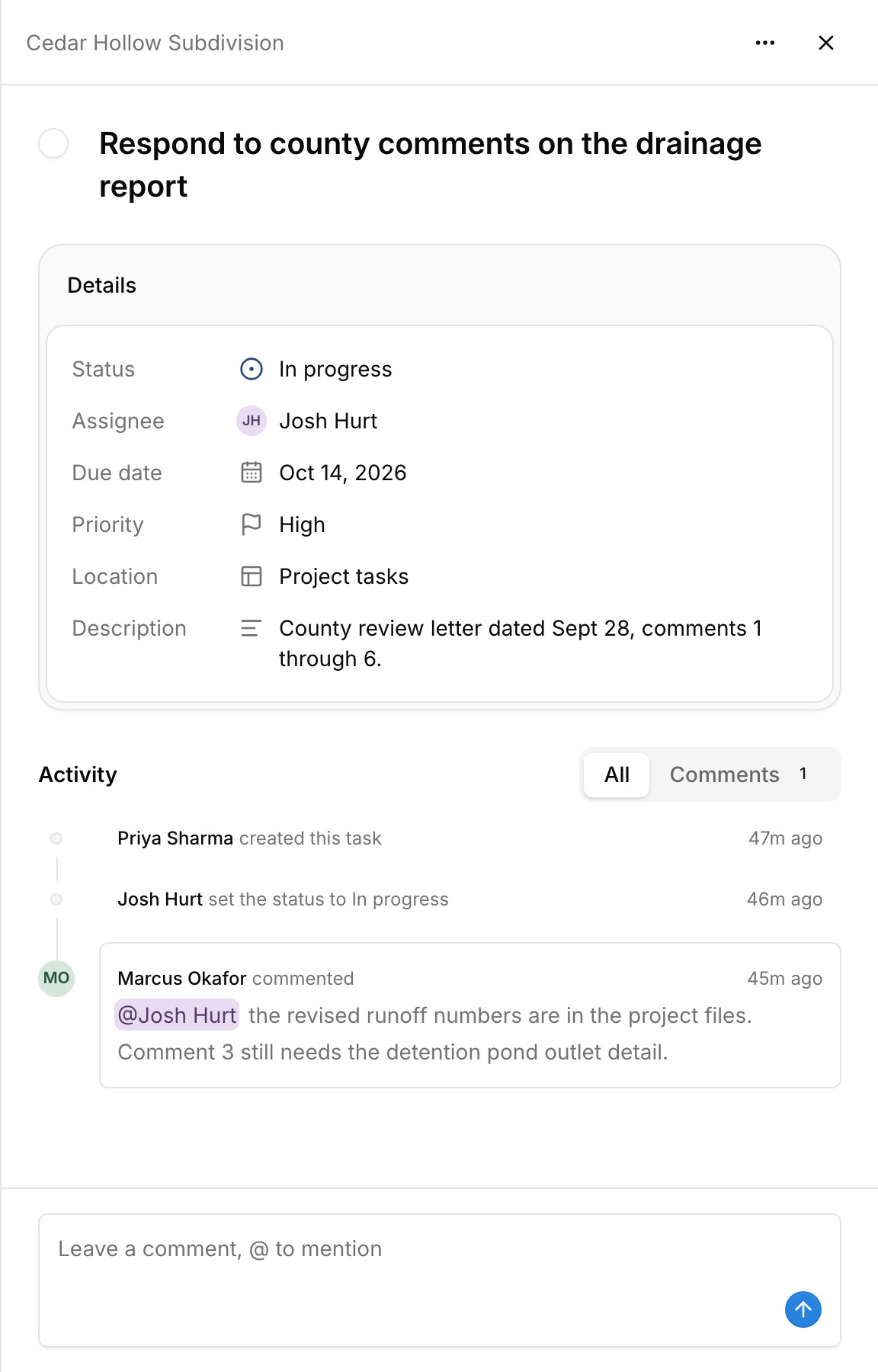Image resolution: width=878 pixels, height=1372 pixels.
Task: Change the status value In progress
Action: click(335, 369)
